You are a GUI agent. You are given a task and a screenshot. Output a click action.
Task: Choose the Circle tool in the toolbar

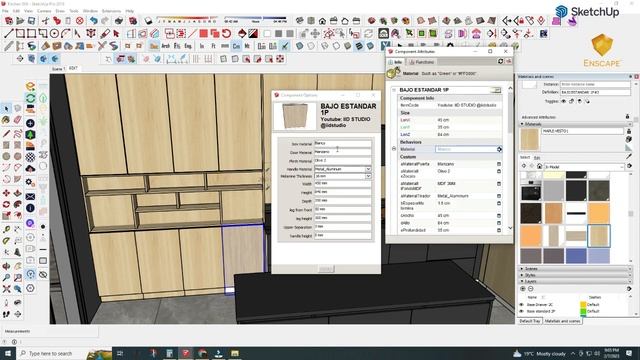54,33
